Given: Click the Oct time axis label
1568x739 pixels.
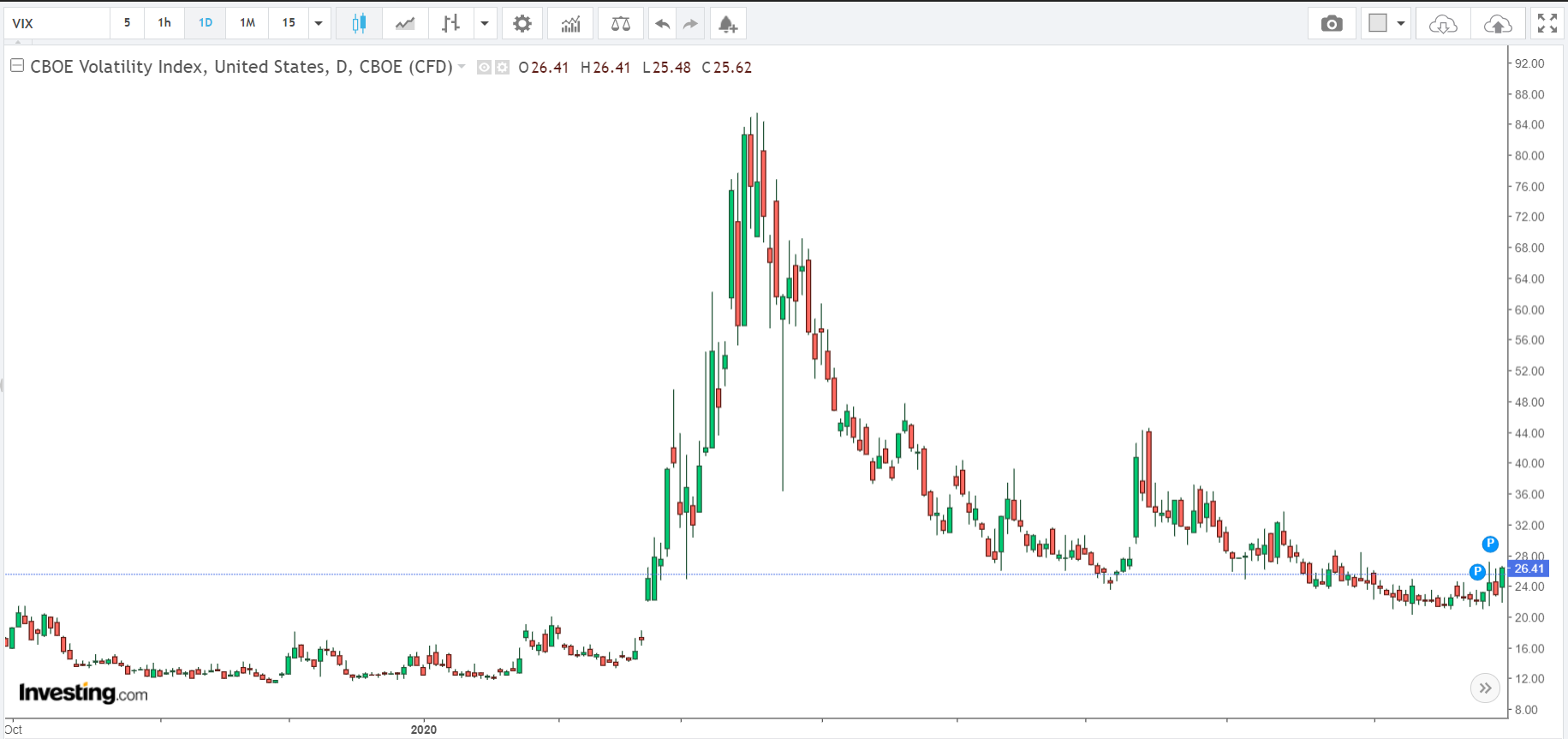Looking at the screenshot, I should [x=14, y=730].
